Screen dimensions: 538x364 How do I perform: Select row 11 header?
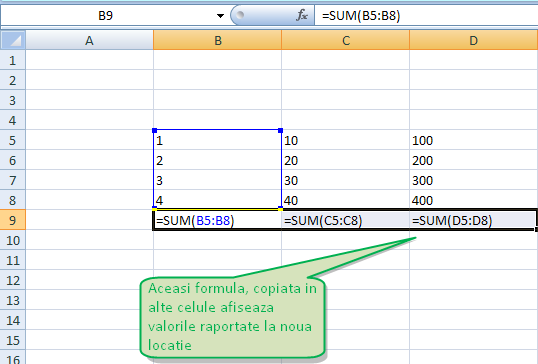13,260
